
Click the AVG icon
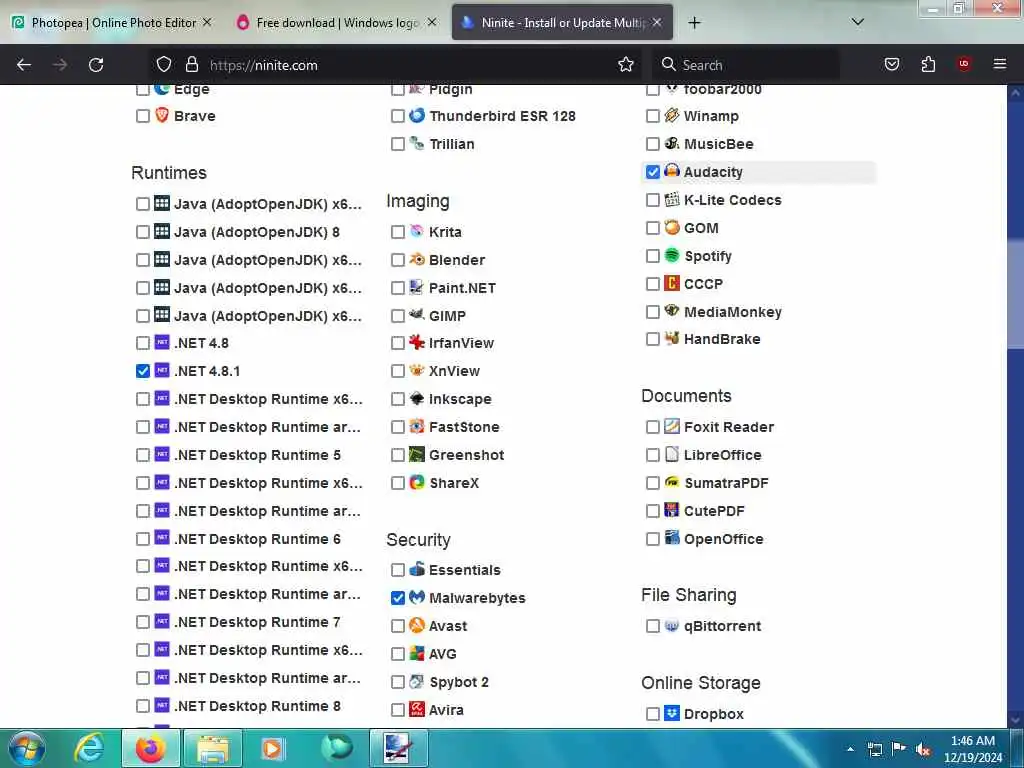(x=417, y=653)
